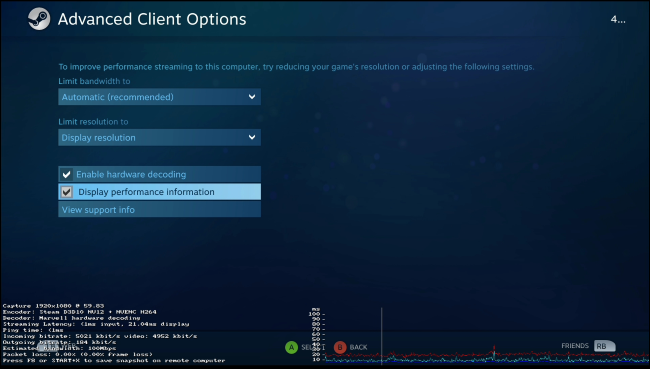
Task: Click the Limit bandwidth to label
Action: [94, 81]
